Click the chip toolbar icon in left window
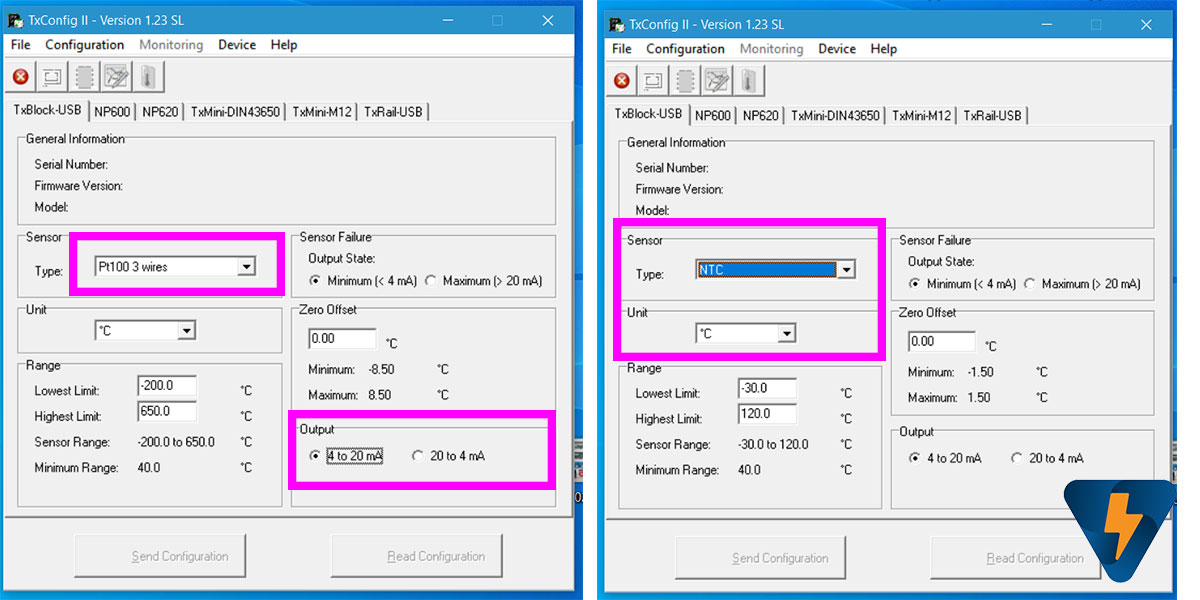 point(84,77)
